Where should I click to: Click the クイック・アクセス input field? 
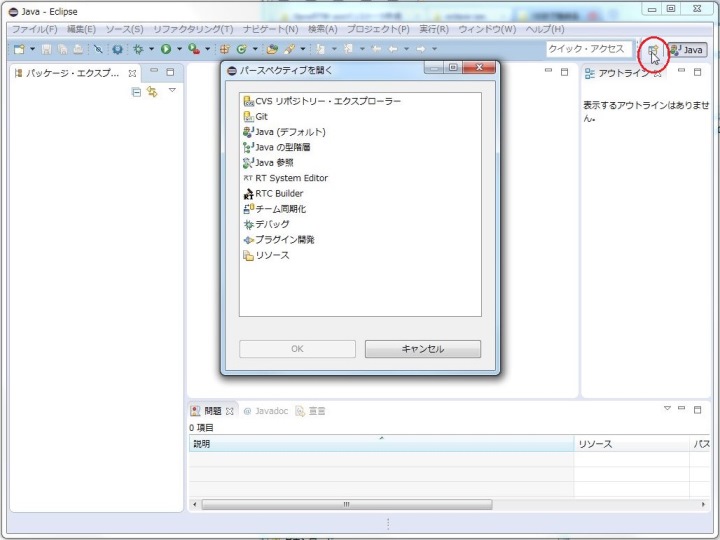[589, 49]
